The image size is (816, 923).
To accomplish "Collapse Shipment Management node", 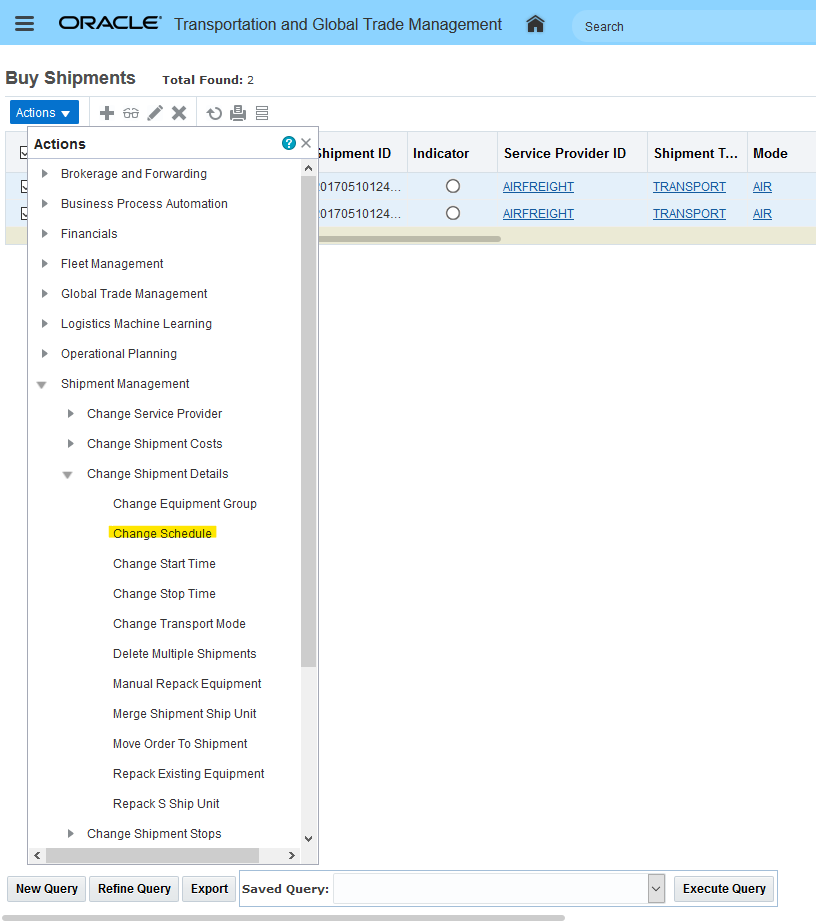I will point(42,385).
